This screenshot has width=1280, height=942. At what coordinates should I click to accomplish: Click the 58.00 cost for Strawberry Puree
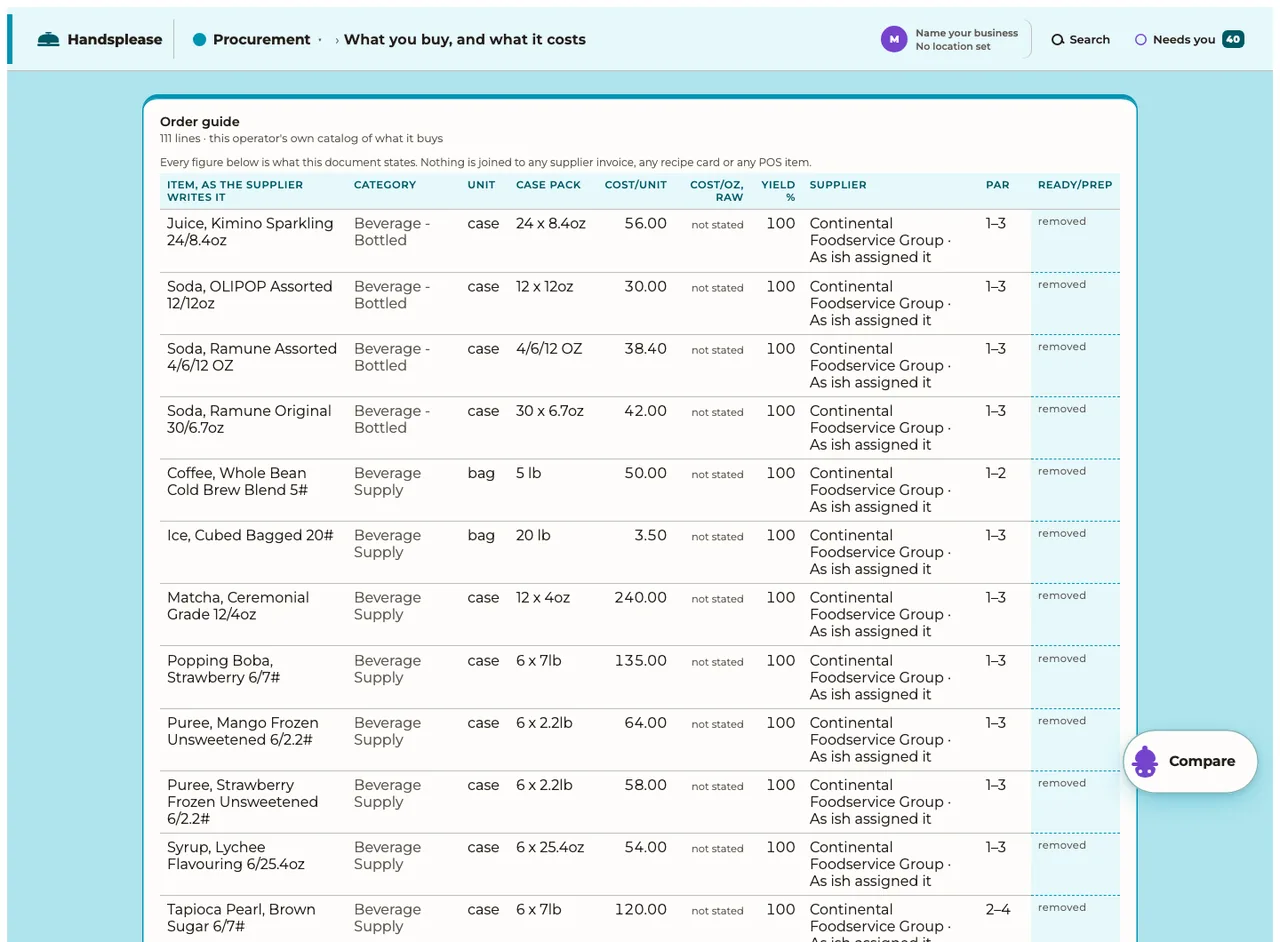[x=646, y=785]
